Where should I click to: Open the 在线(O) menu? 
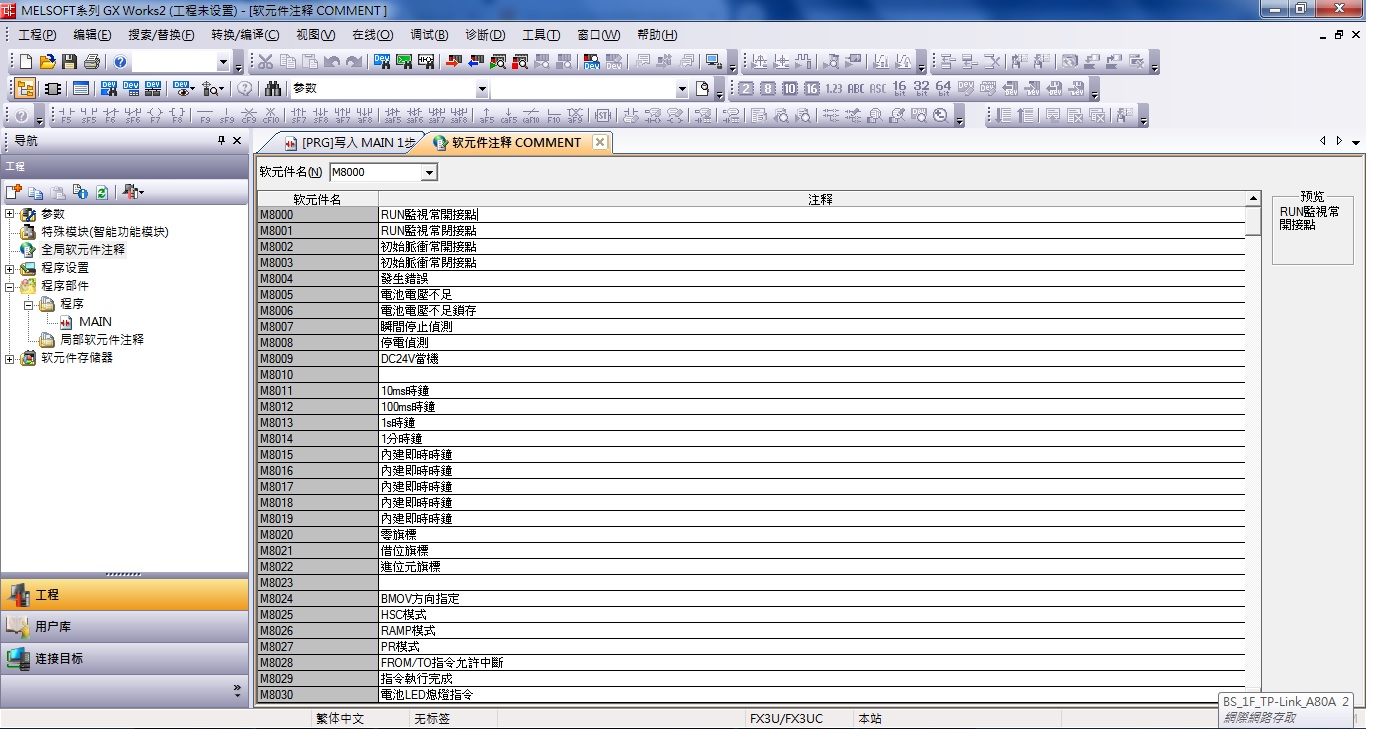pyautogui.click(x=372, y=35)
